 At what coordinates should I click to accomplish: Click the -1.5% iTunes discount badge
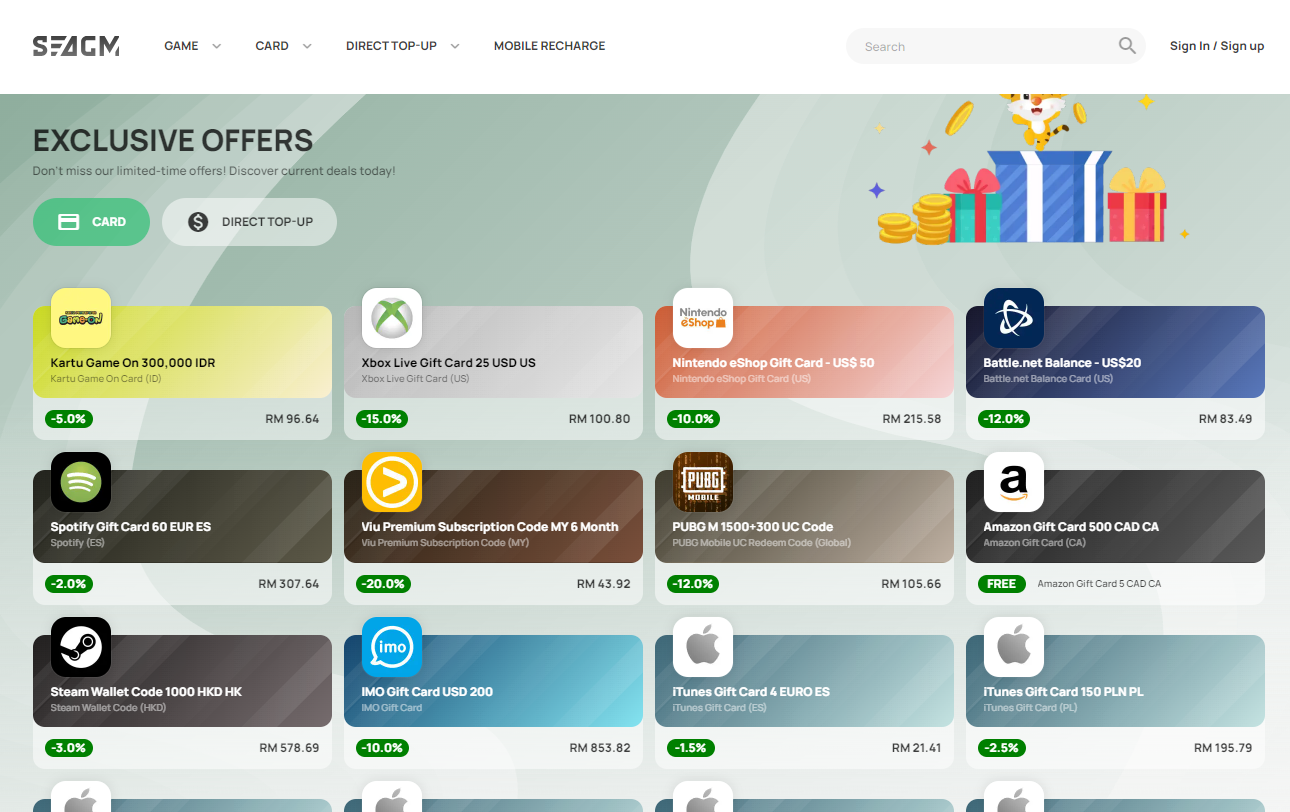click(690, 748)
